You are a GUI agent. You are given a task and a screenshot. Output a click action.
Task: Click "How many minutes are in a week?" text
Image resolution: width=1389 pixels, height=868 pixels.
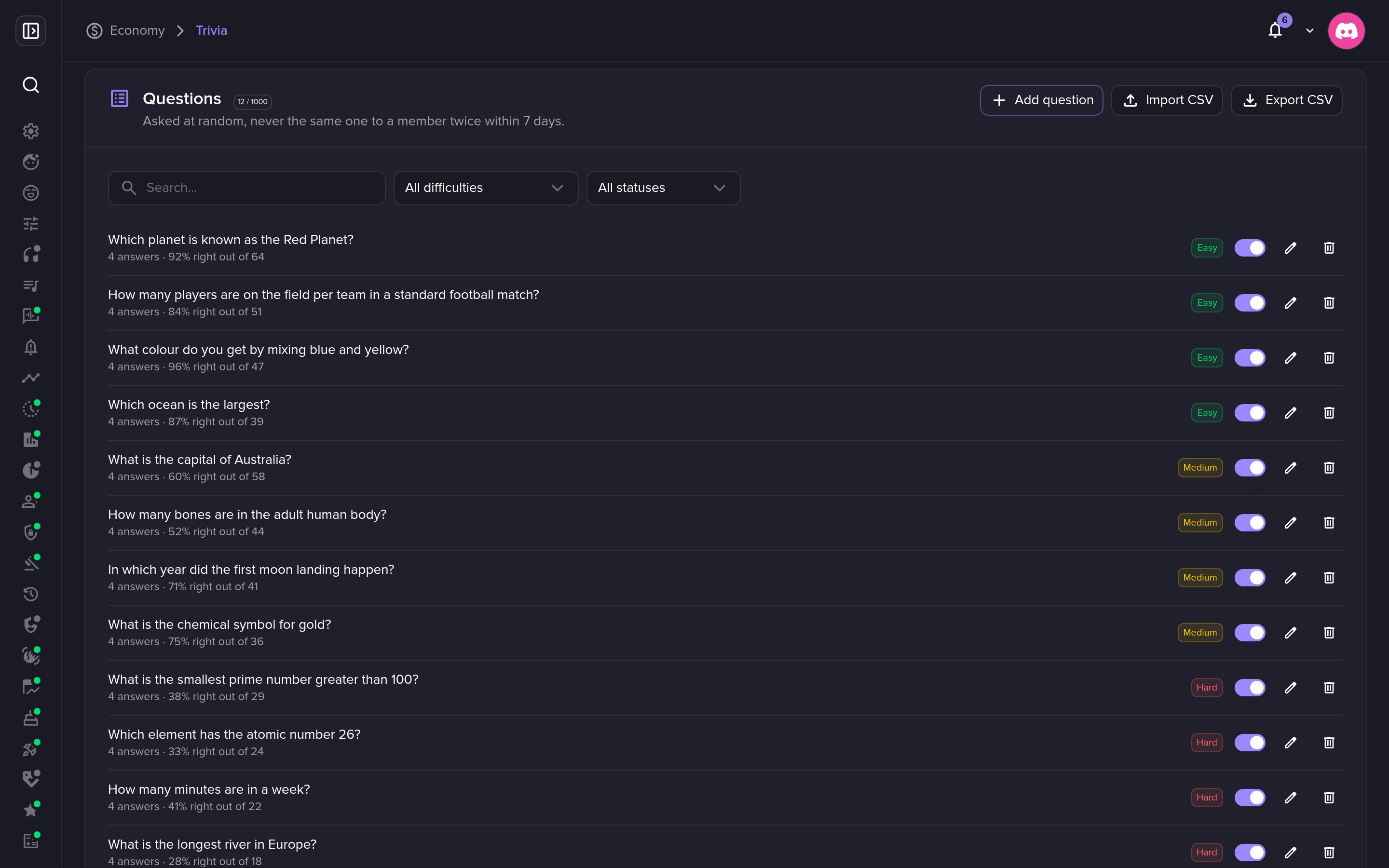(209, 790)
